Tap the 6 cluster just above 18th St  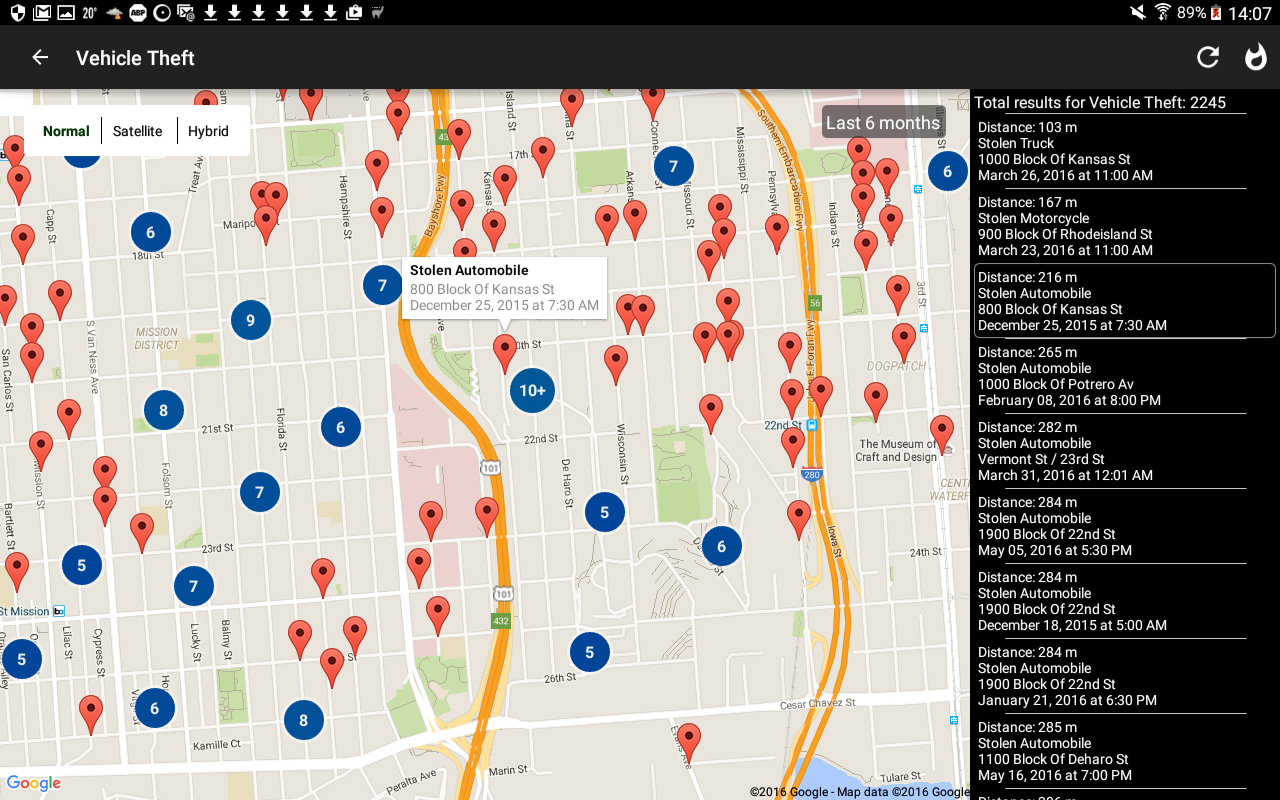pos(150,233)
